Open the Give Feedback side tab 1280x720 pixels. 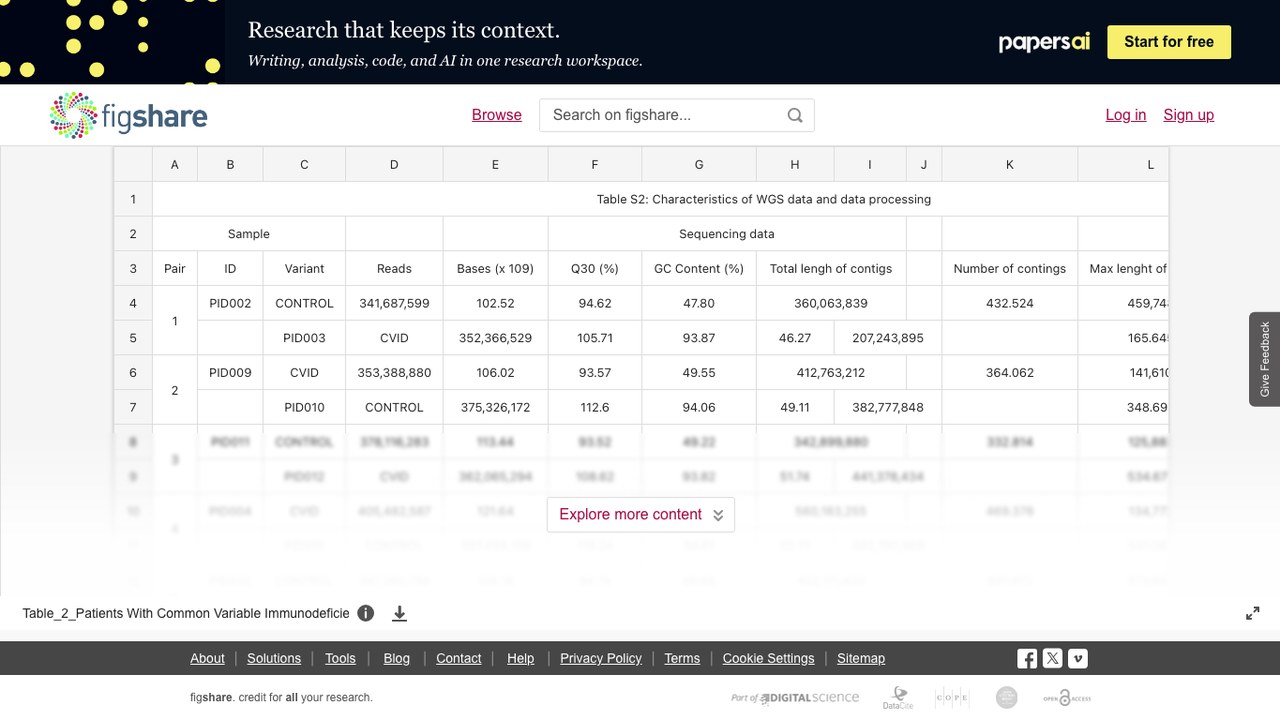[x=1264, y=359]
